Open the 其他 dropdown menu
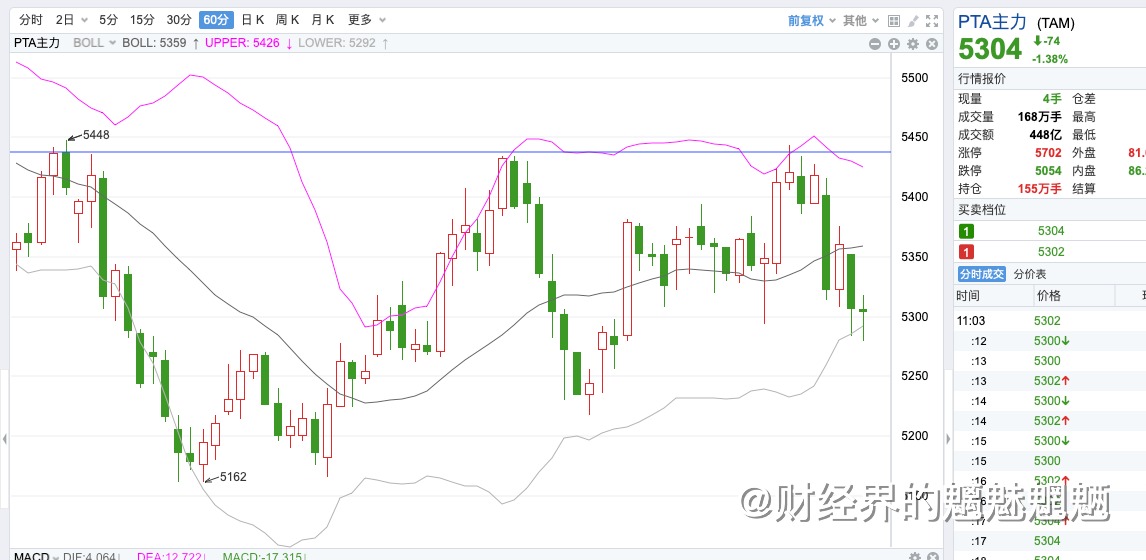The image size is (1146, 560). pos(860,20)
